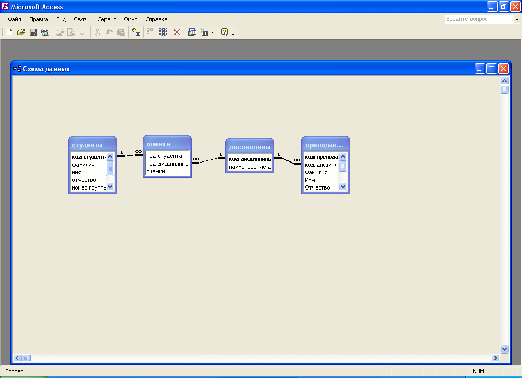
Task: Expand the New Object dropdown arrow
Action: click(212, 33)
